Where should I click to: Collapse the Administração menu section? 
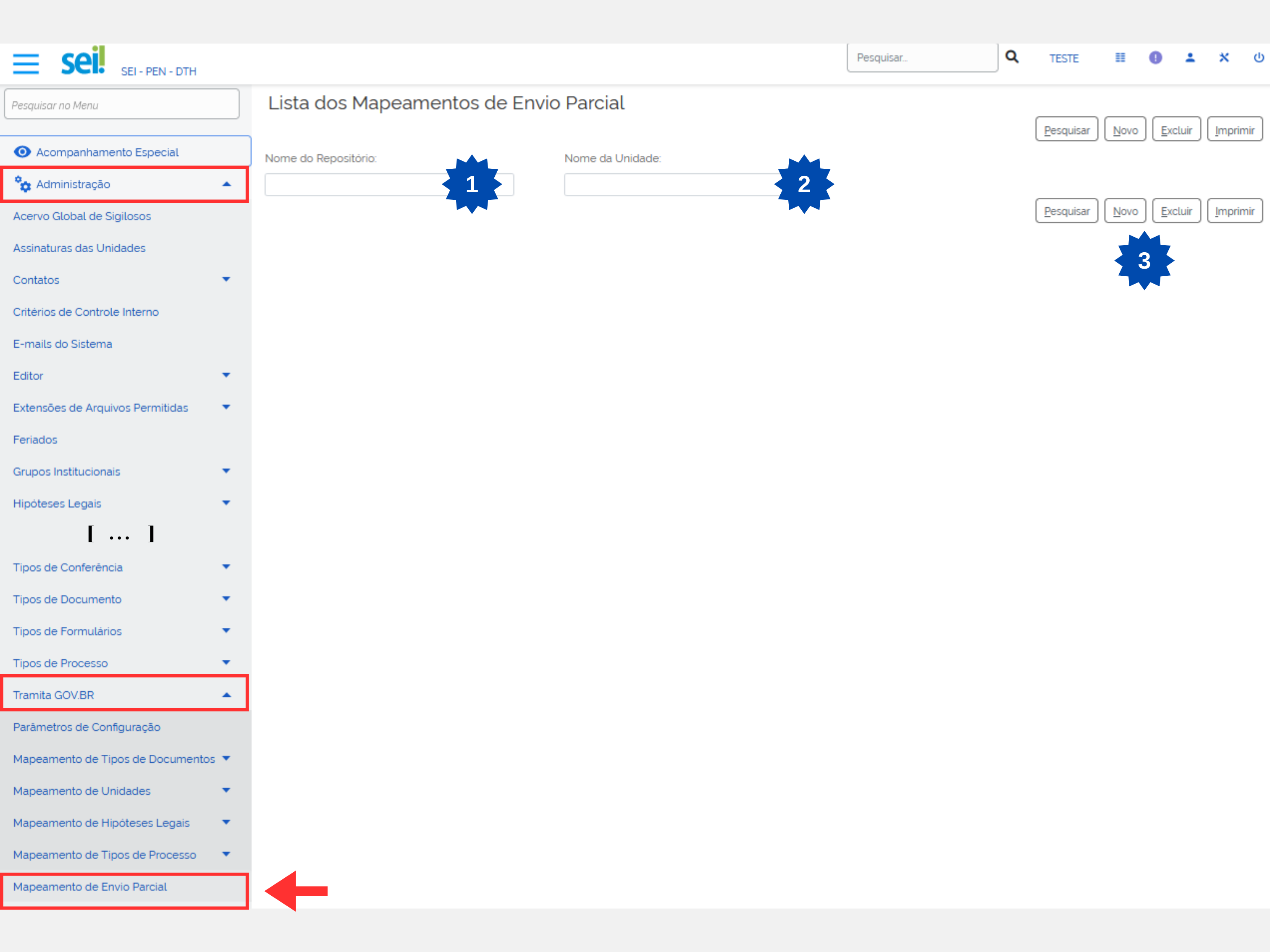click(226, 184)
